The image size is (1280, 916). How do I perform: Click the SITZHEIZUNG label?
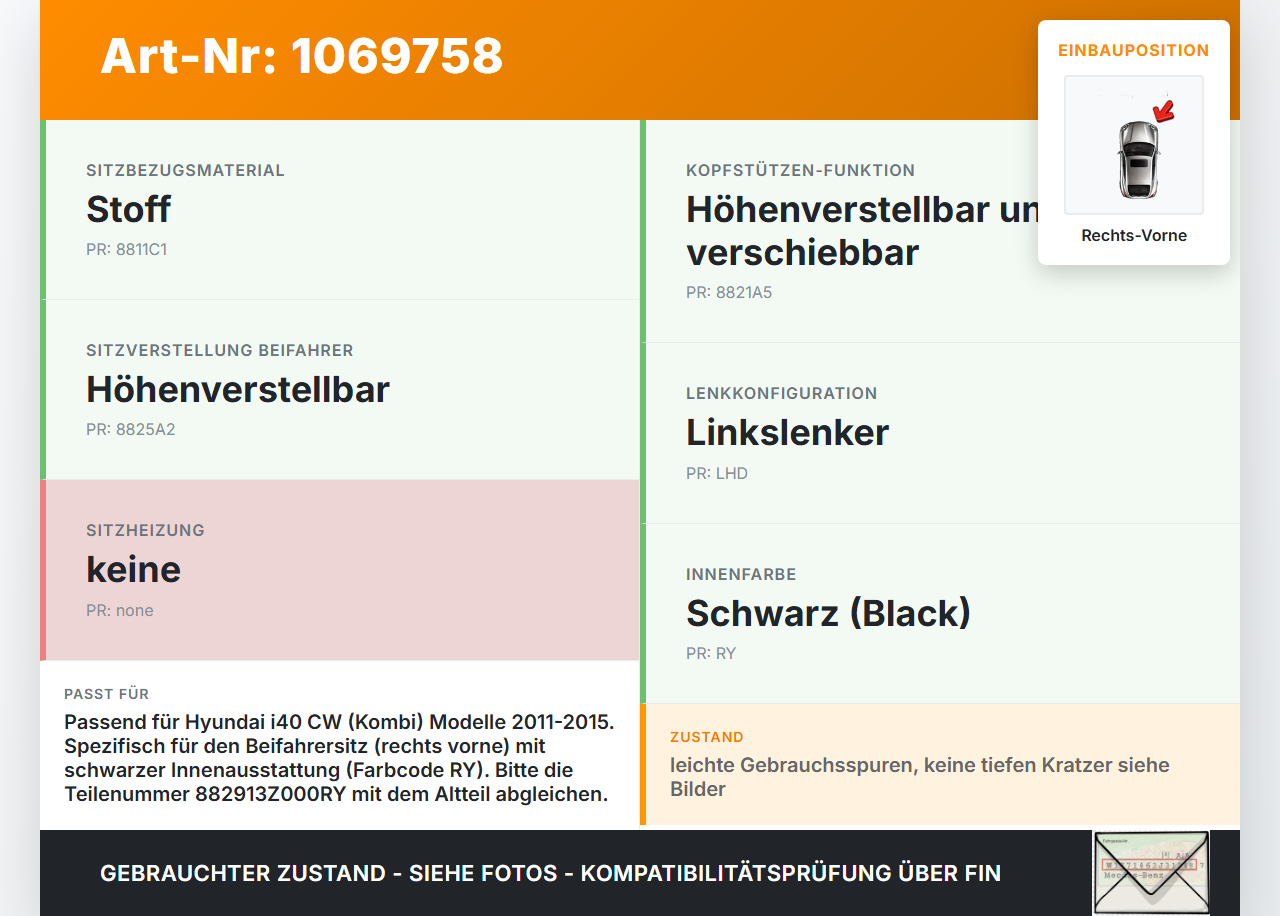click(145, 531)
